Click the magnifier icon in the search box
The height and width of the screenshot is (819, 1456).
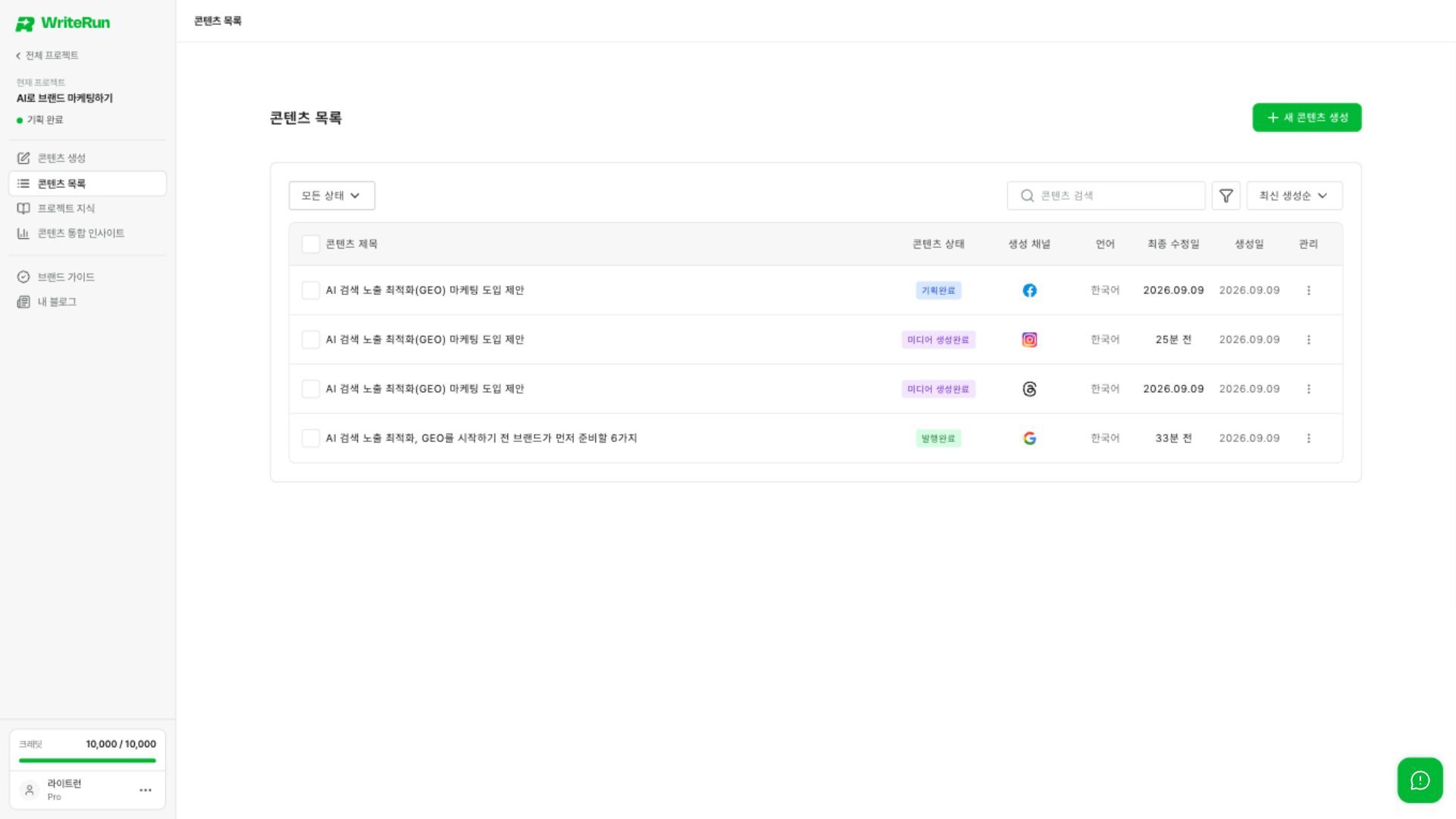coord(1027,196)
